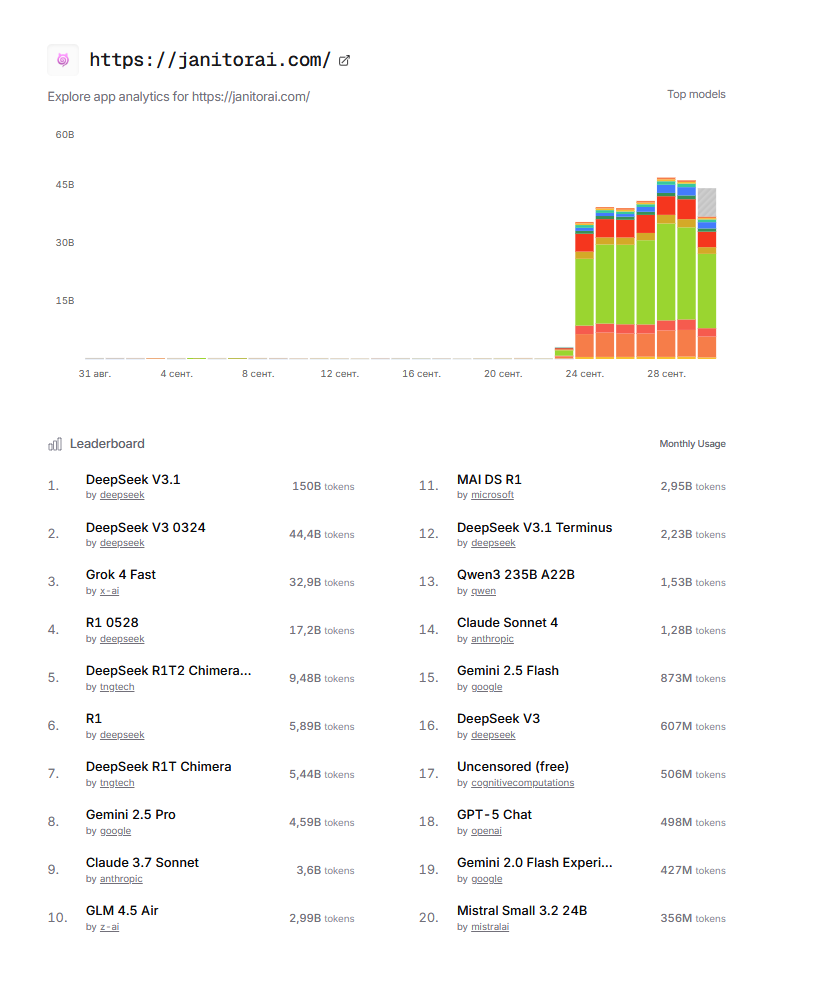Select Grok 4 Fast in leaderboard
The width and height of the screenshot is (829, 982).
point(121,575)
